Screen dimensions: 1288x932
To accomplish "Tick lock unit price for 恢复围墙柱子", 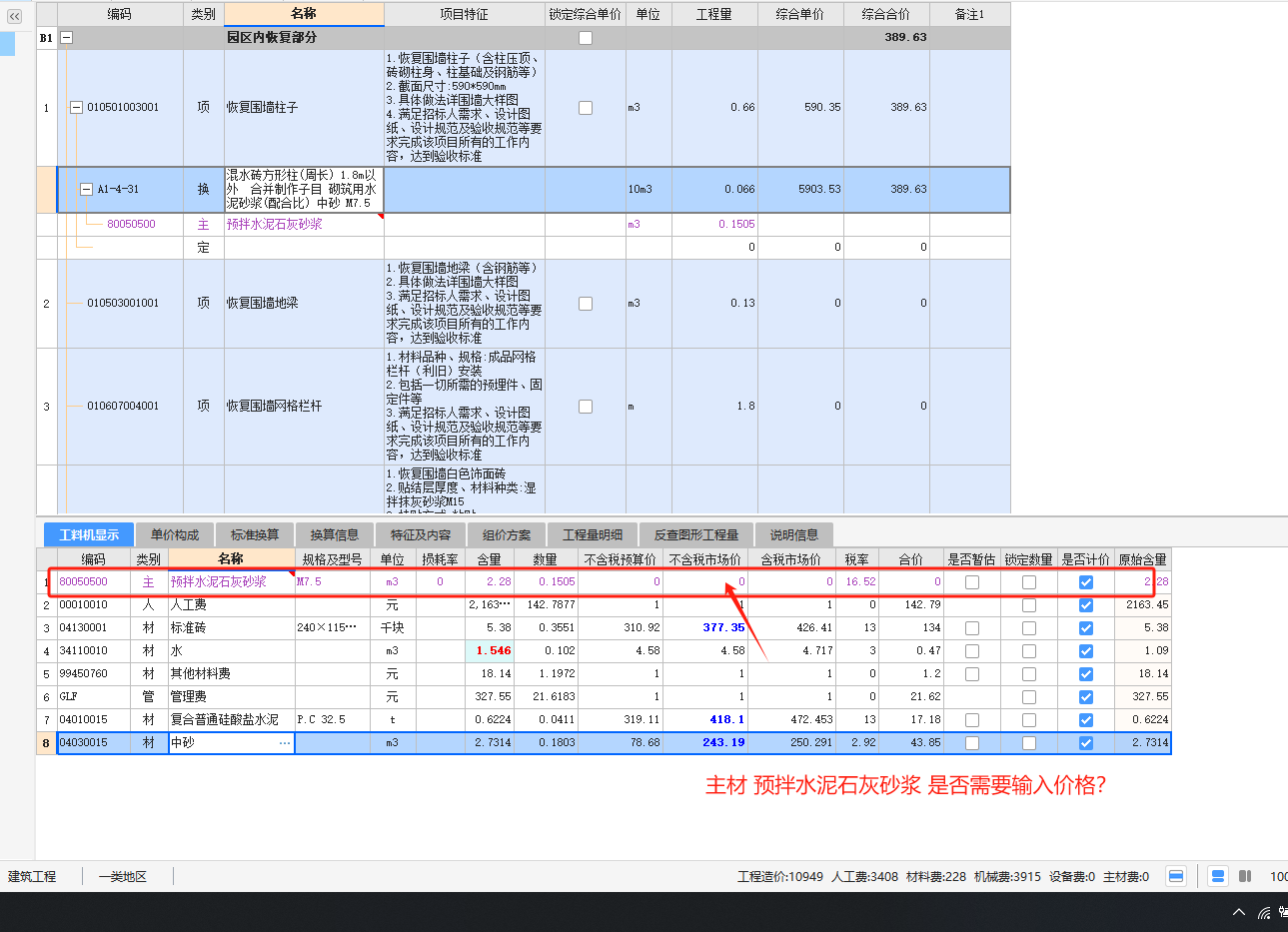I will tap(586, 108).
